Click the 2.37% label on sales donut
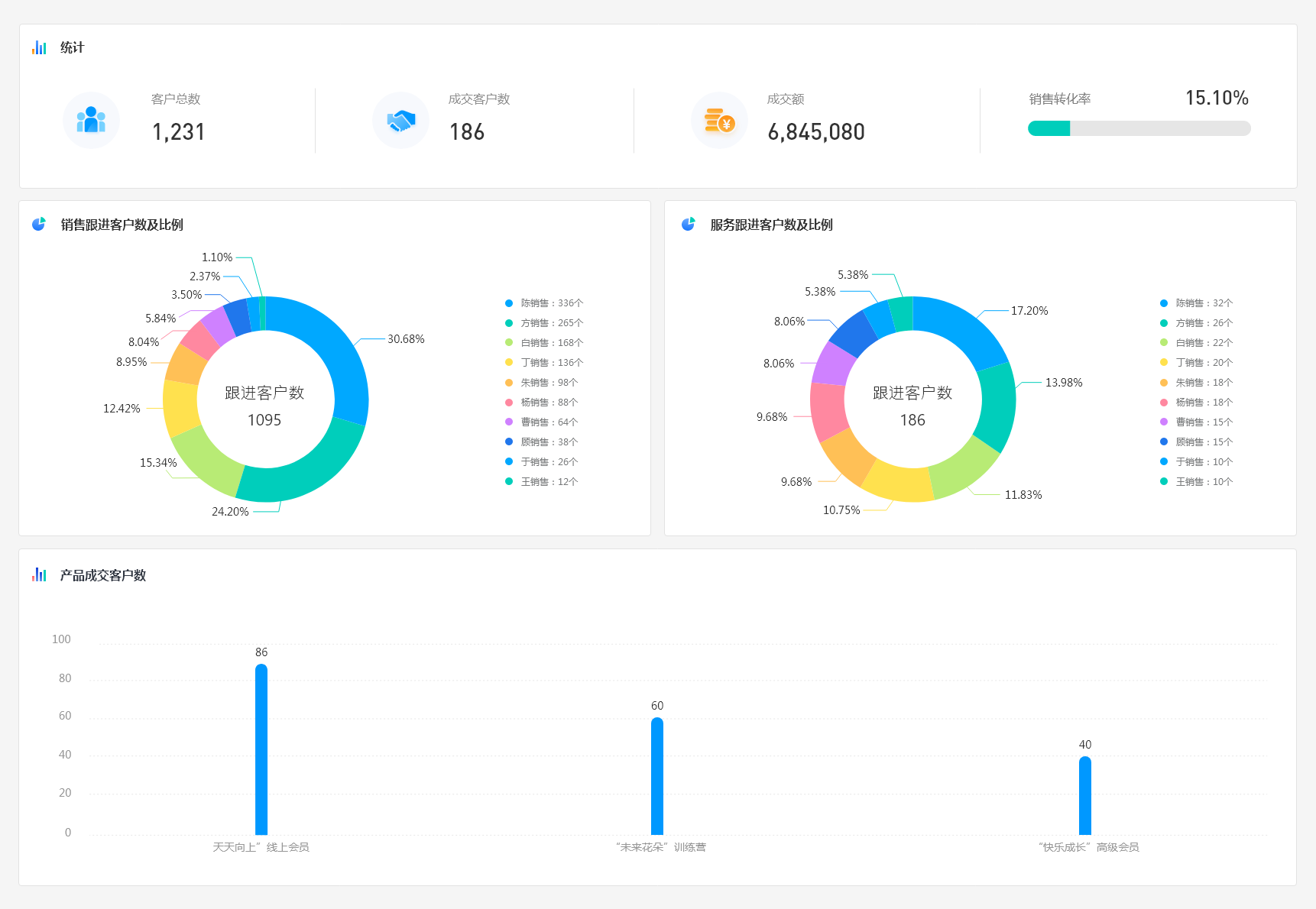1316x909 pixels. (x=205, y=277)
